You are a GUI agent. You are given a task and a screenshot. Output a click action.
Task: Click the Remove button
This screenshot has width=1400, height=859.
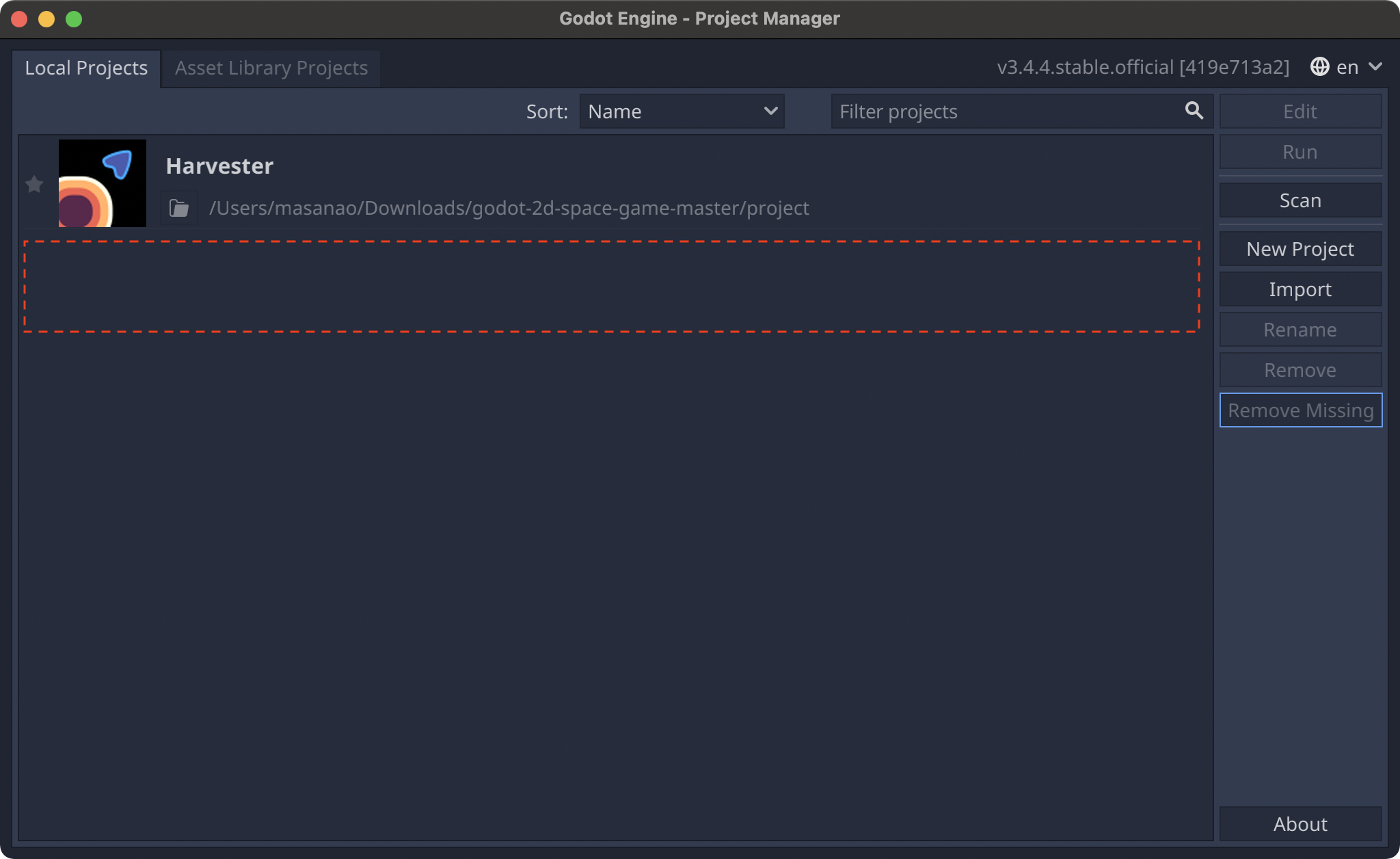click(1300, 370)
